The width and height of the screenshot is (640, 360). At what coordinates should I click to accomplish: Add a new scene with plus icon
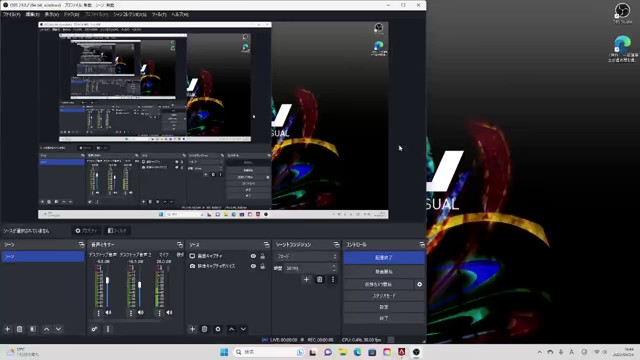coord(7,329)
